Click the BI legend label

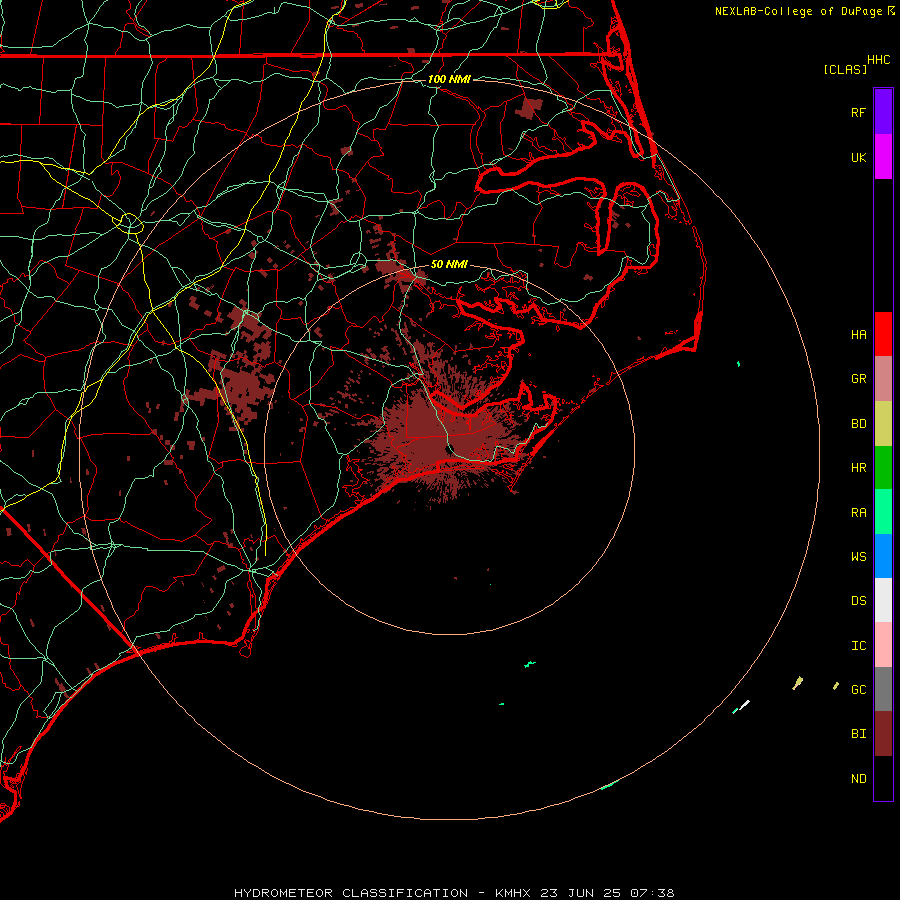(859, 734)
